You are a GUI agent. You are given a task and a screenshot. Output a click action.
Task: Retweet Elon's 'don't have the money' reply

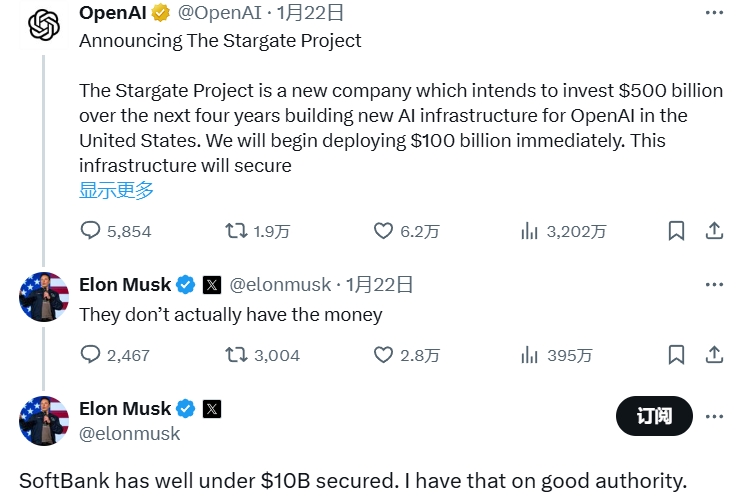coord(236,354)
